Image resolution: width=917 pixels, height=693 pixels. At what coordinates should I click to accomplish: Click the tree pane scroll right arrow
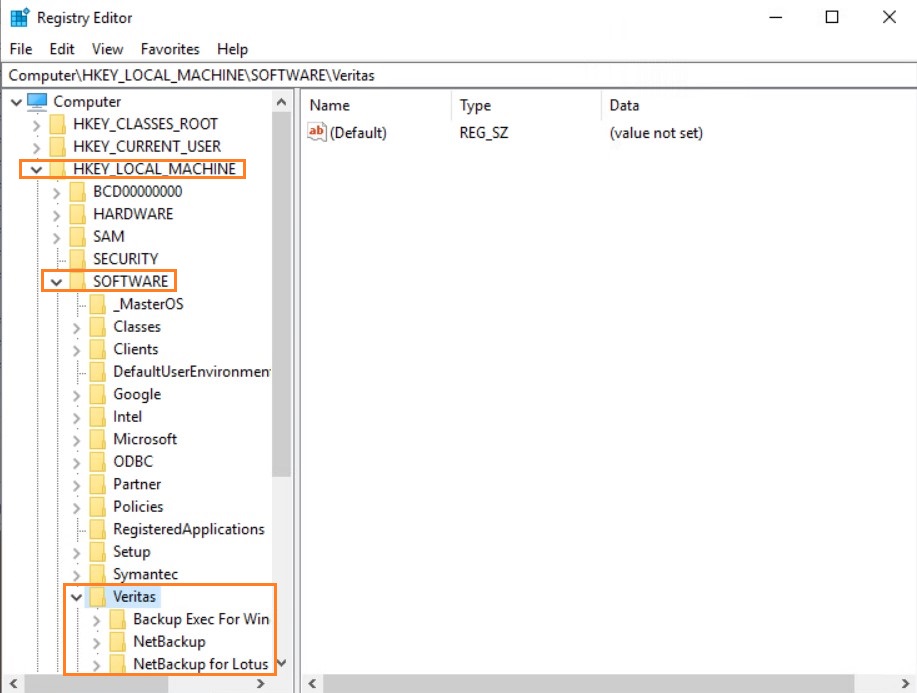(x=261, y=683)
